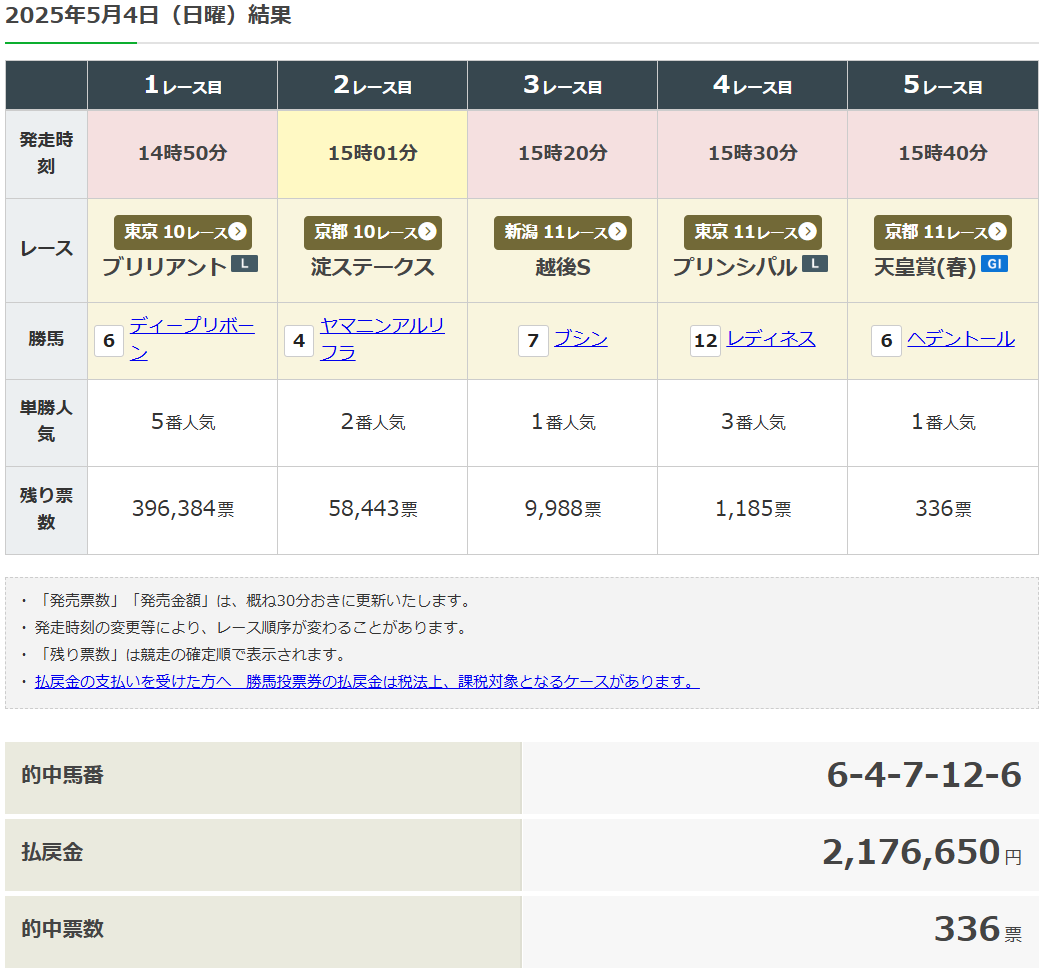
Task: Open the ヘデントール horse link
Action: (961, 339)
